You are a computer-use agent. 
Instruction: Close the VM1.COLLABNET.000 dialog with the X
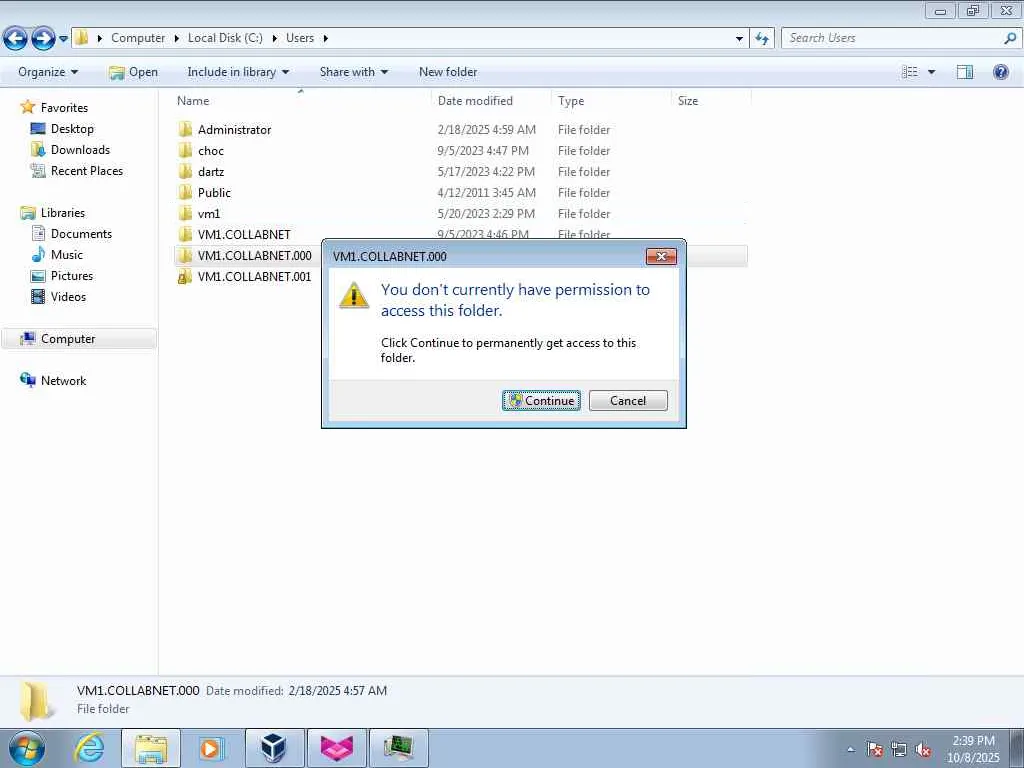point(661,256)
